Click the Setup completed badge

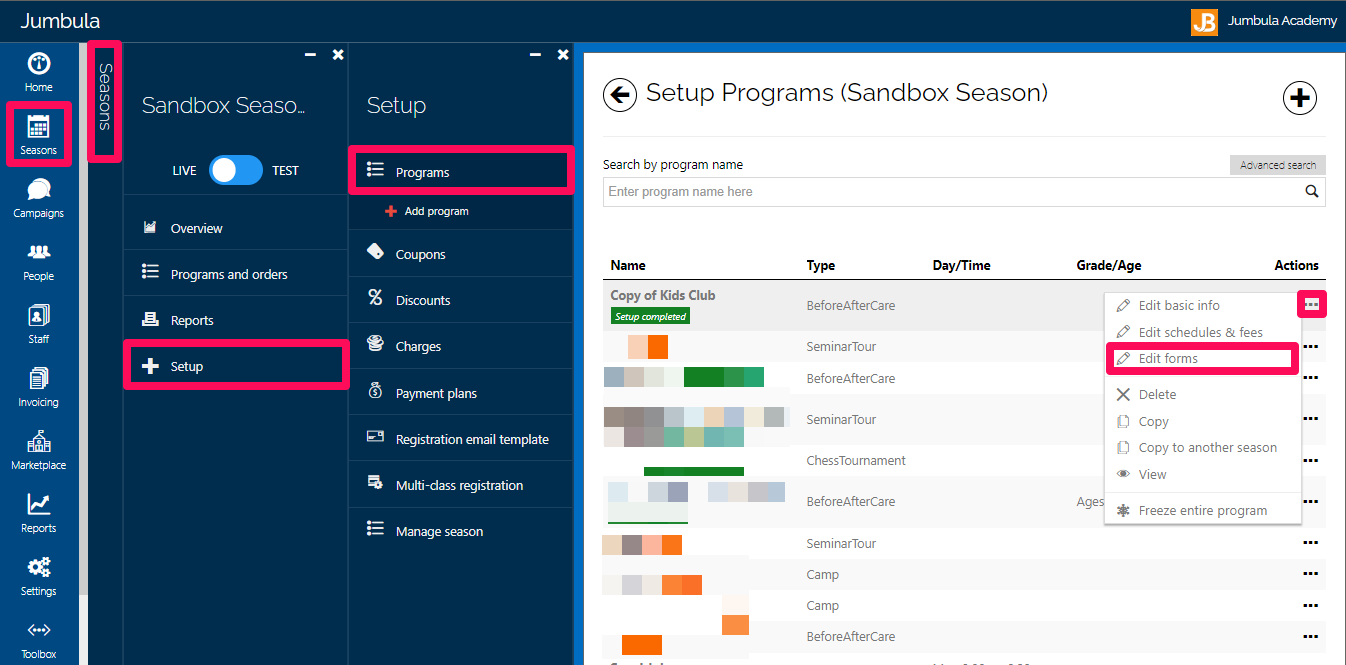[650, 316]
